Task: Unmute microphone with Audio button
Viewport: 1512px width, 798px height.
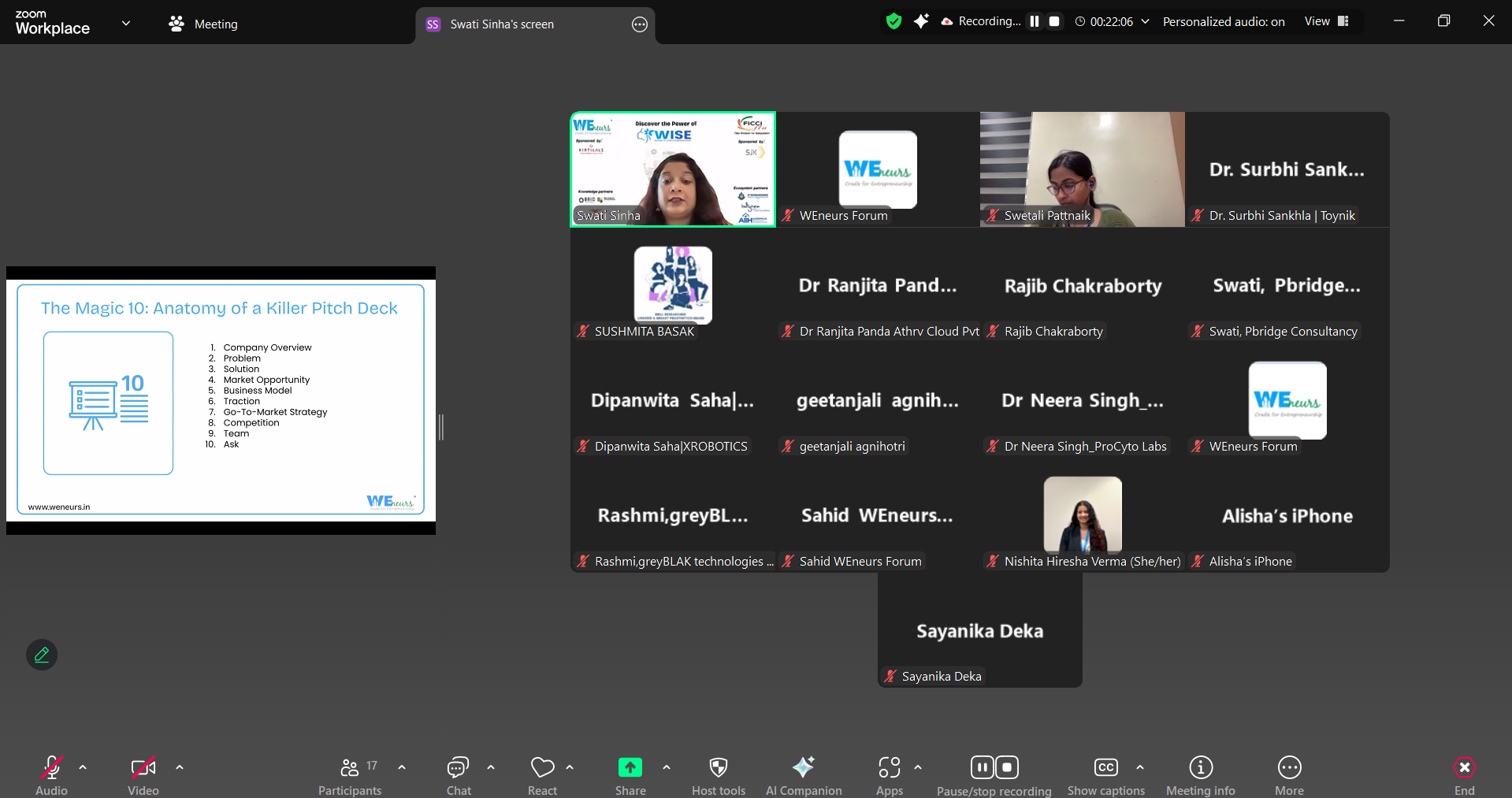Action: point(51,776)
